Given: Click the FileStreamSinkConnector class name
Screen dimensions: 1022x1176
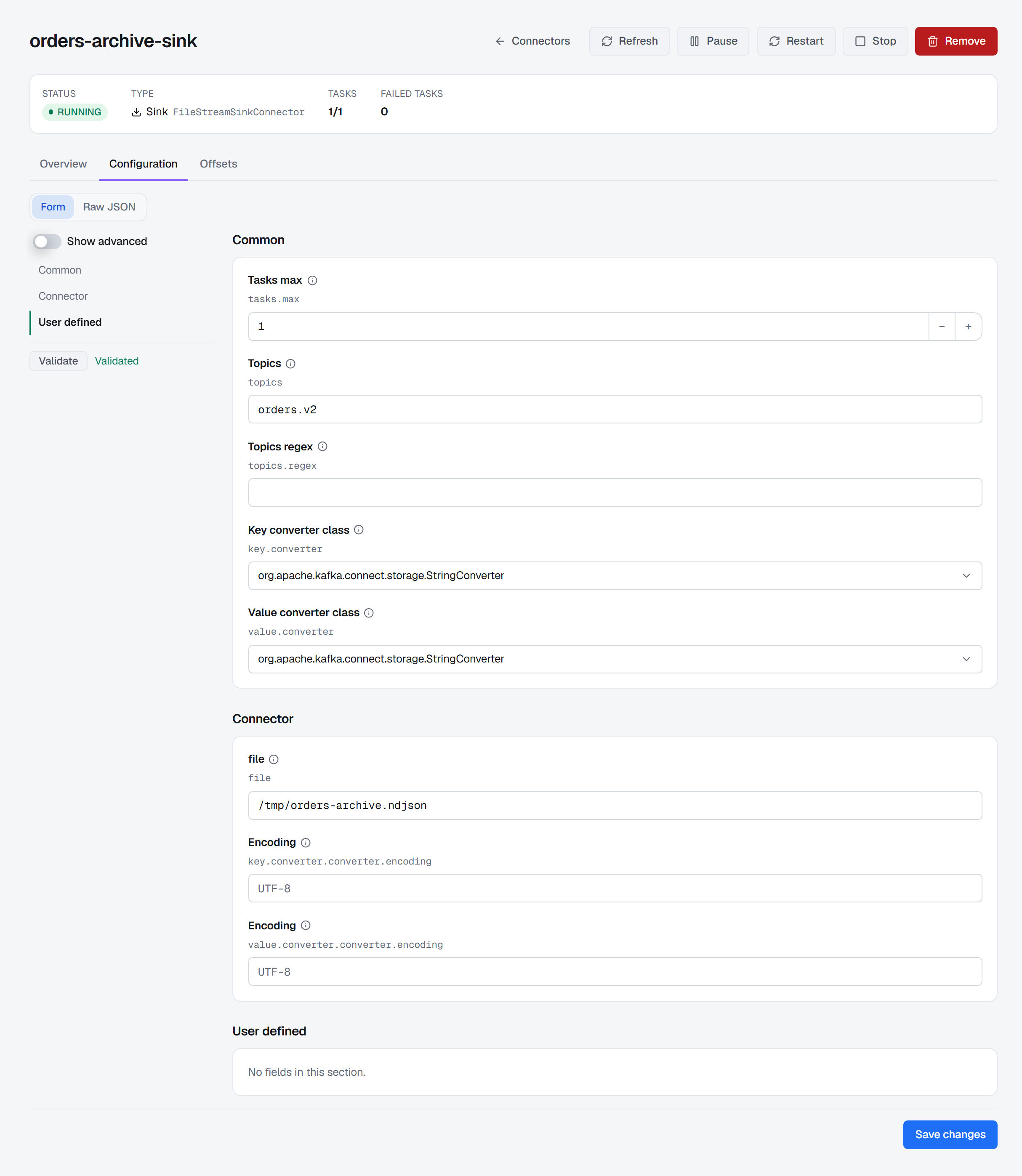Looking at the screenshot, I should pos(238,112).
